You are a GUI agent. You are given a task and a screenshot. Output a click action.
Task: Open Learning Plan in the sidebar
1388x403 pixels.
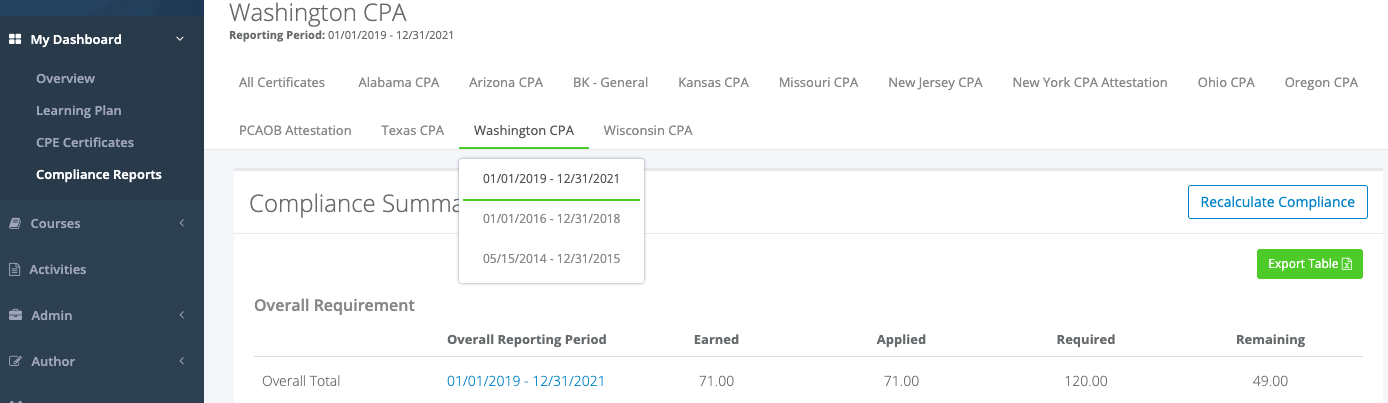78,111
